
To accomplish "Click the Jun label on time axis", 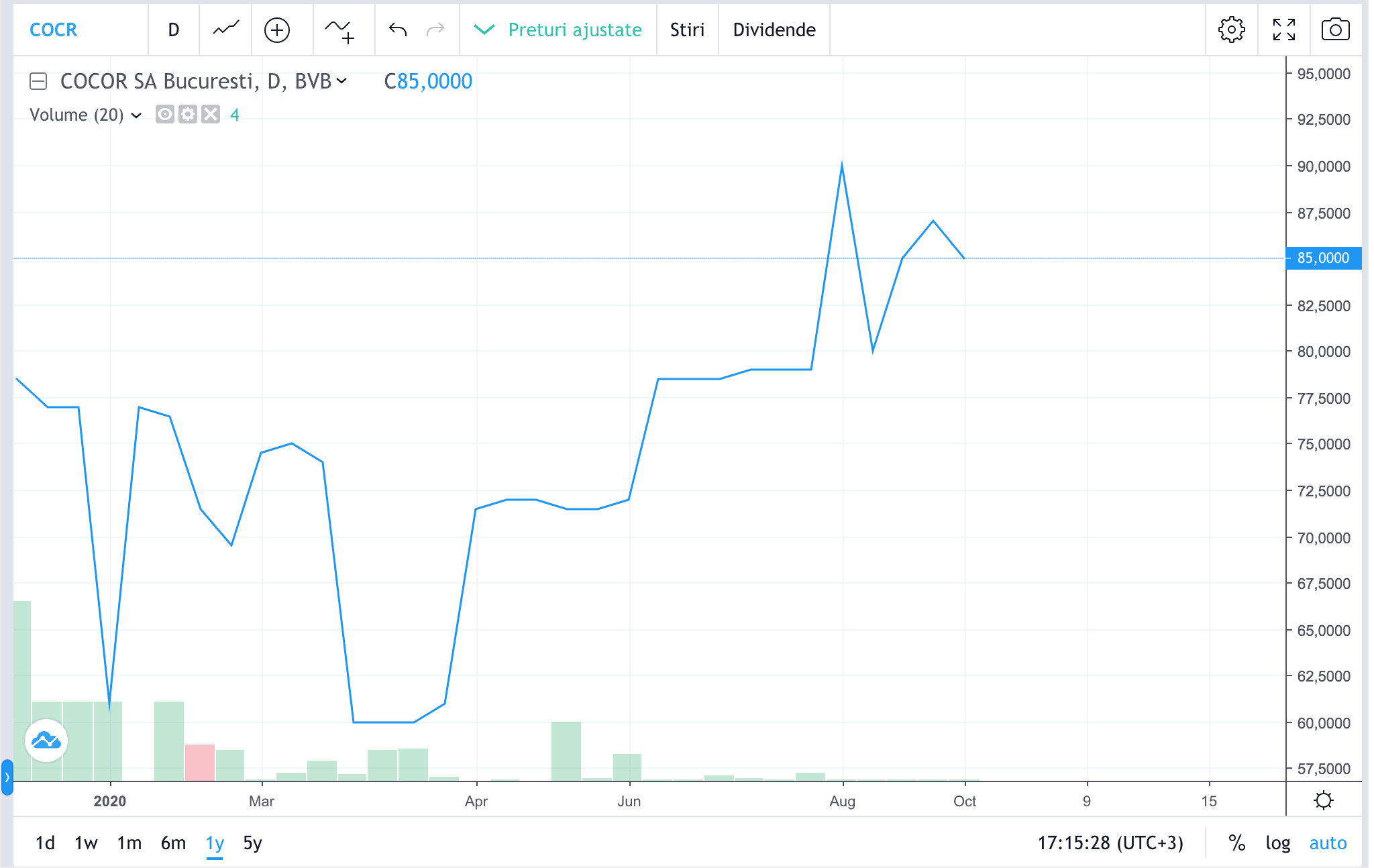I will pos(629,801).
